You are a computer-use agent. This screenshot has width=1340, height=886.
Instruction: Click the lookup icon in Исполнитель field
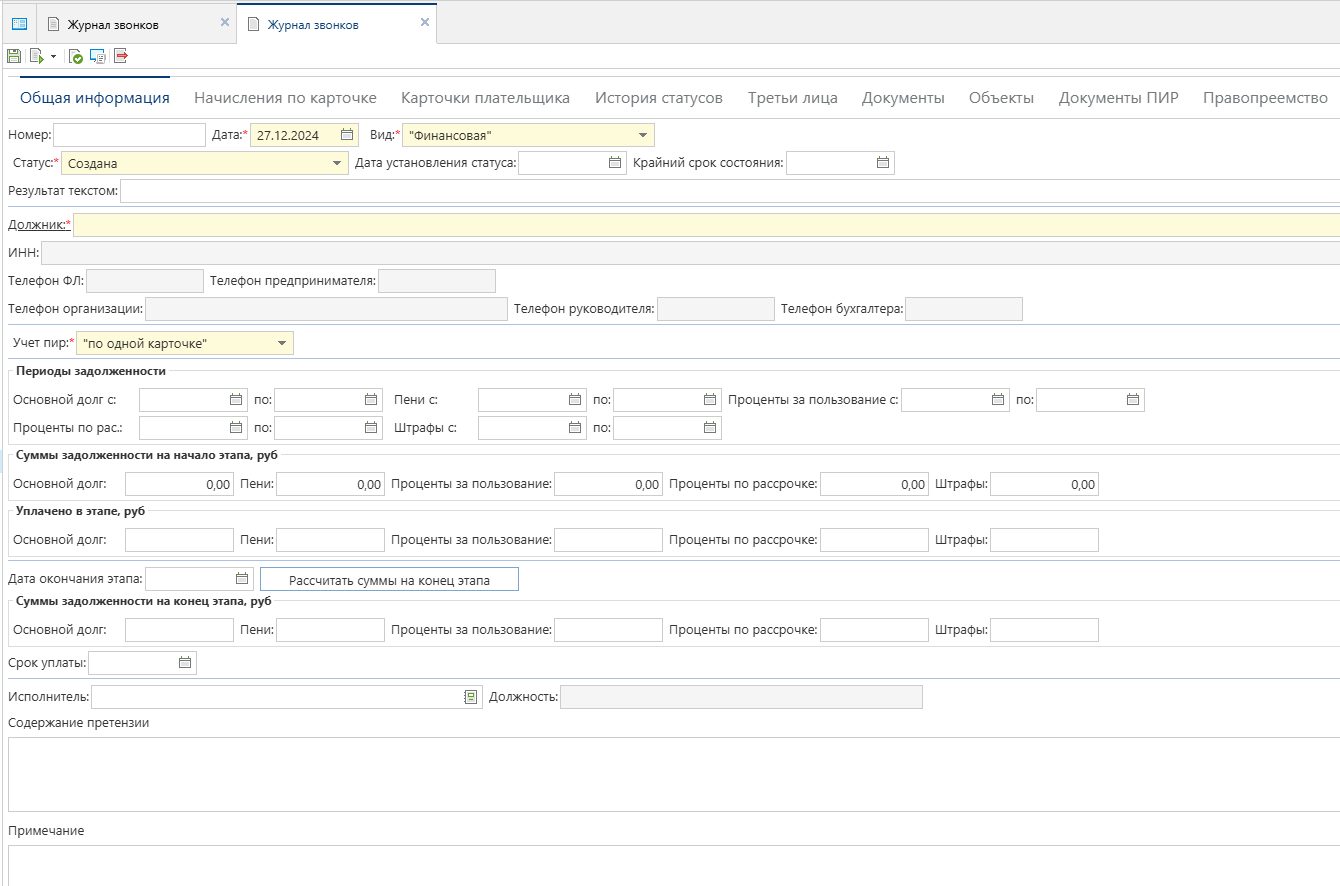(x=471, y=697)
